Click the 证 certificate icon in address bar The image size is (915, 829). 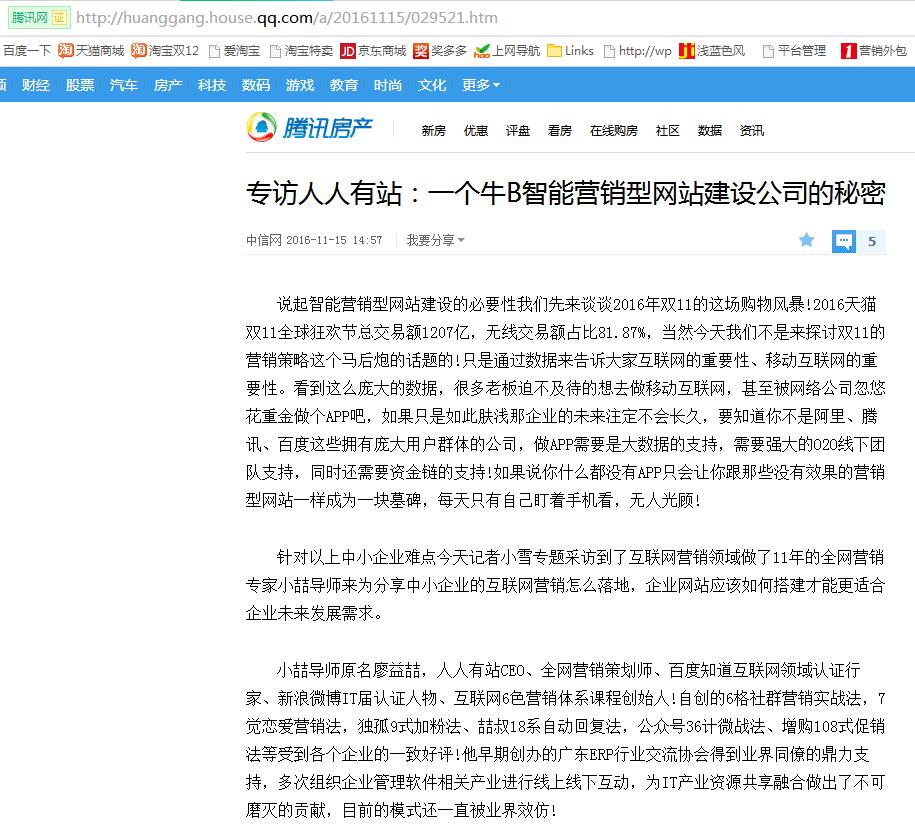60,18
